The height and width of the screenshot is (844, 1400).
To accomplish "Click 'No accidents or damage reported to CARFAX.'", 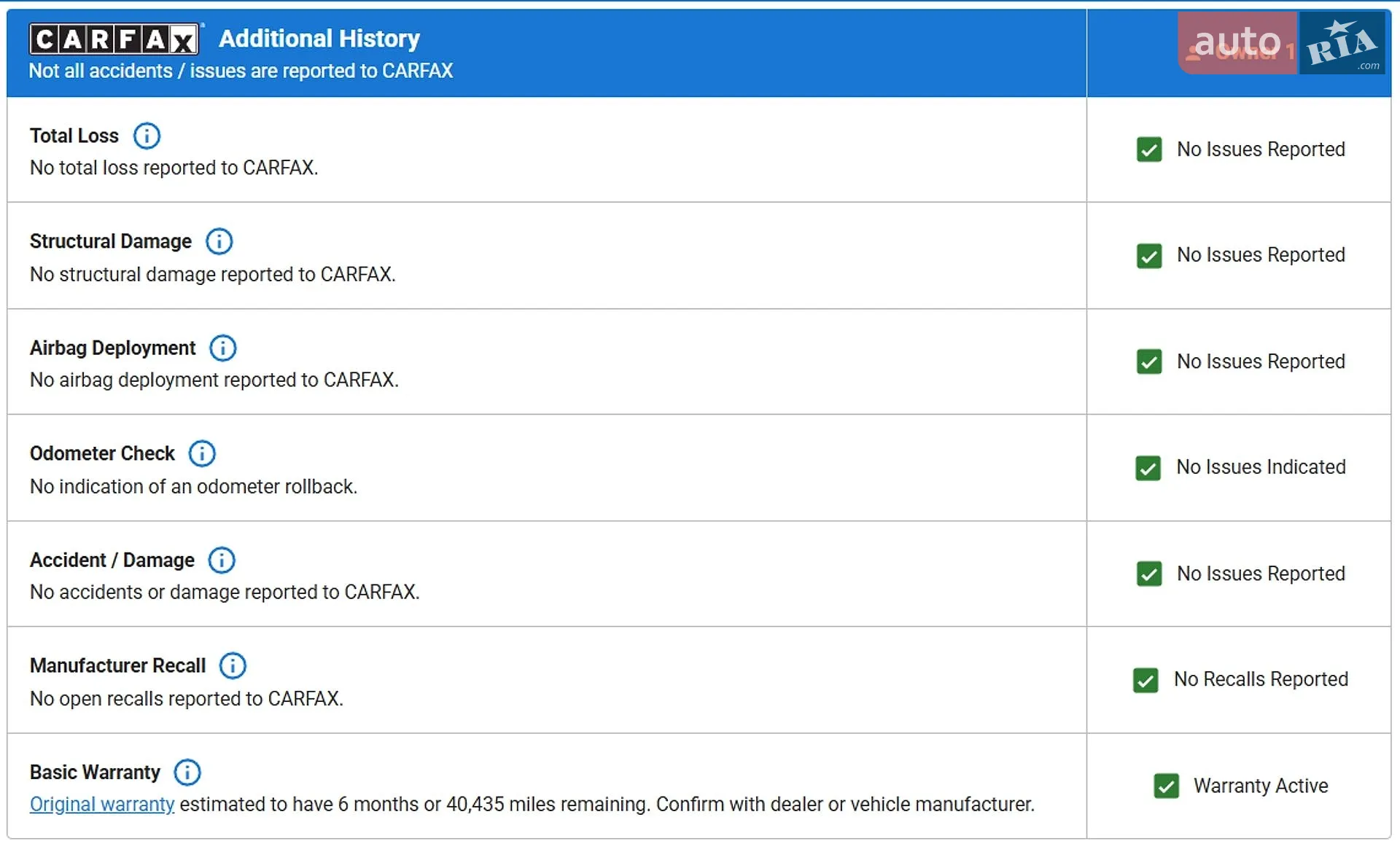I will (x=225, y=592).
